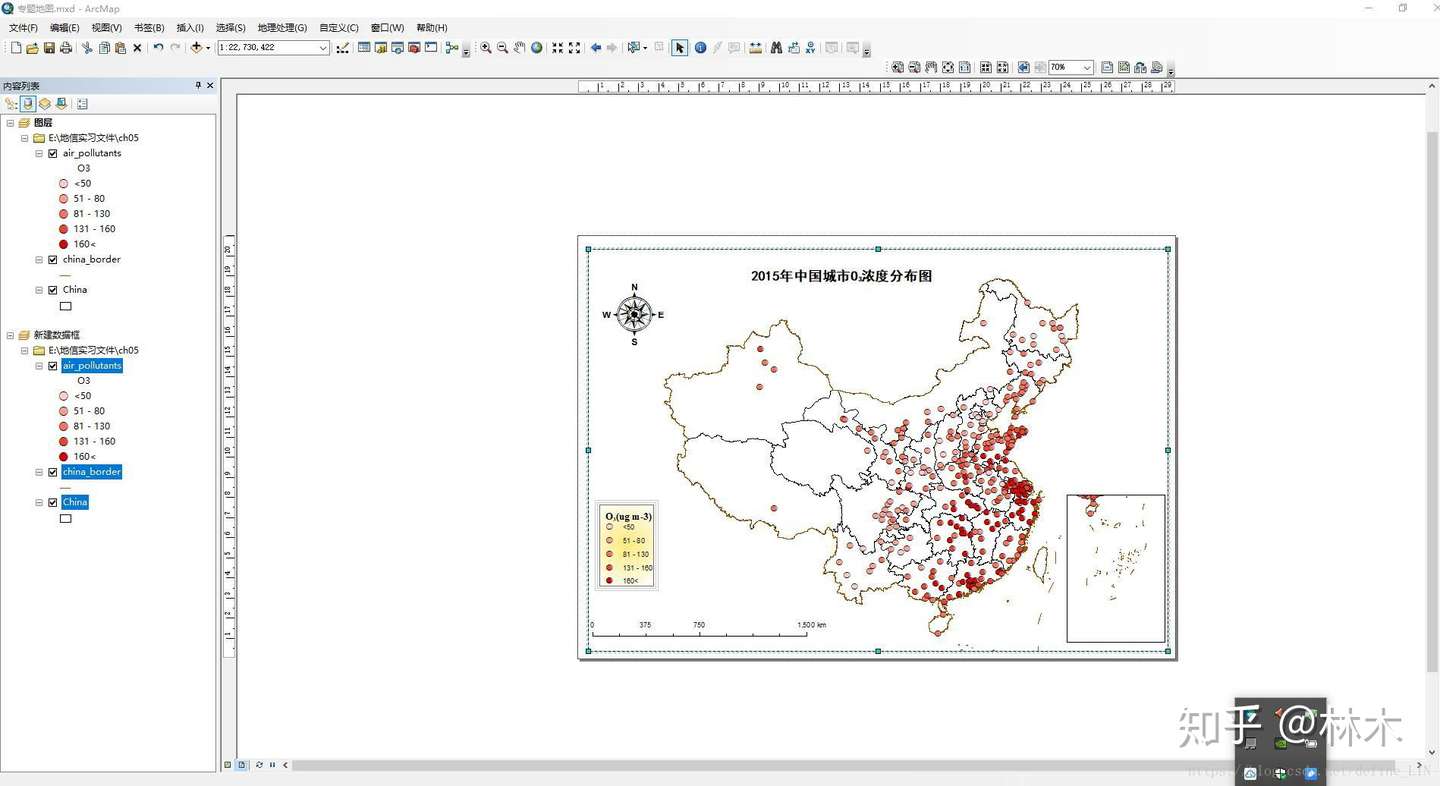
Task: Click the New map document icon
Action: (x=16, y=48)
